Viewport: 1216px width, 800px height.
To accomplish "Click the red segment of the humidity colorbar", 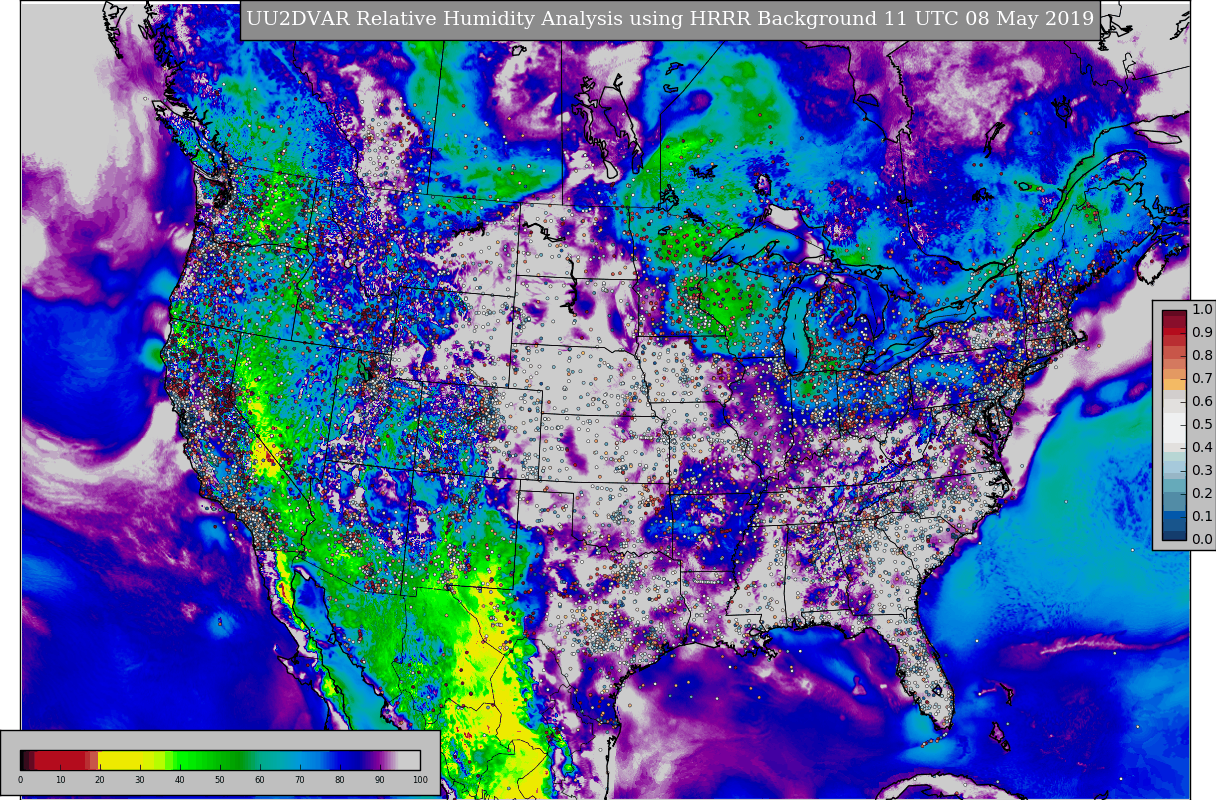I will click(x=60, y=760).
